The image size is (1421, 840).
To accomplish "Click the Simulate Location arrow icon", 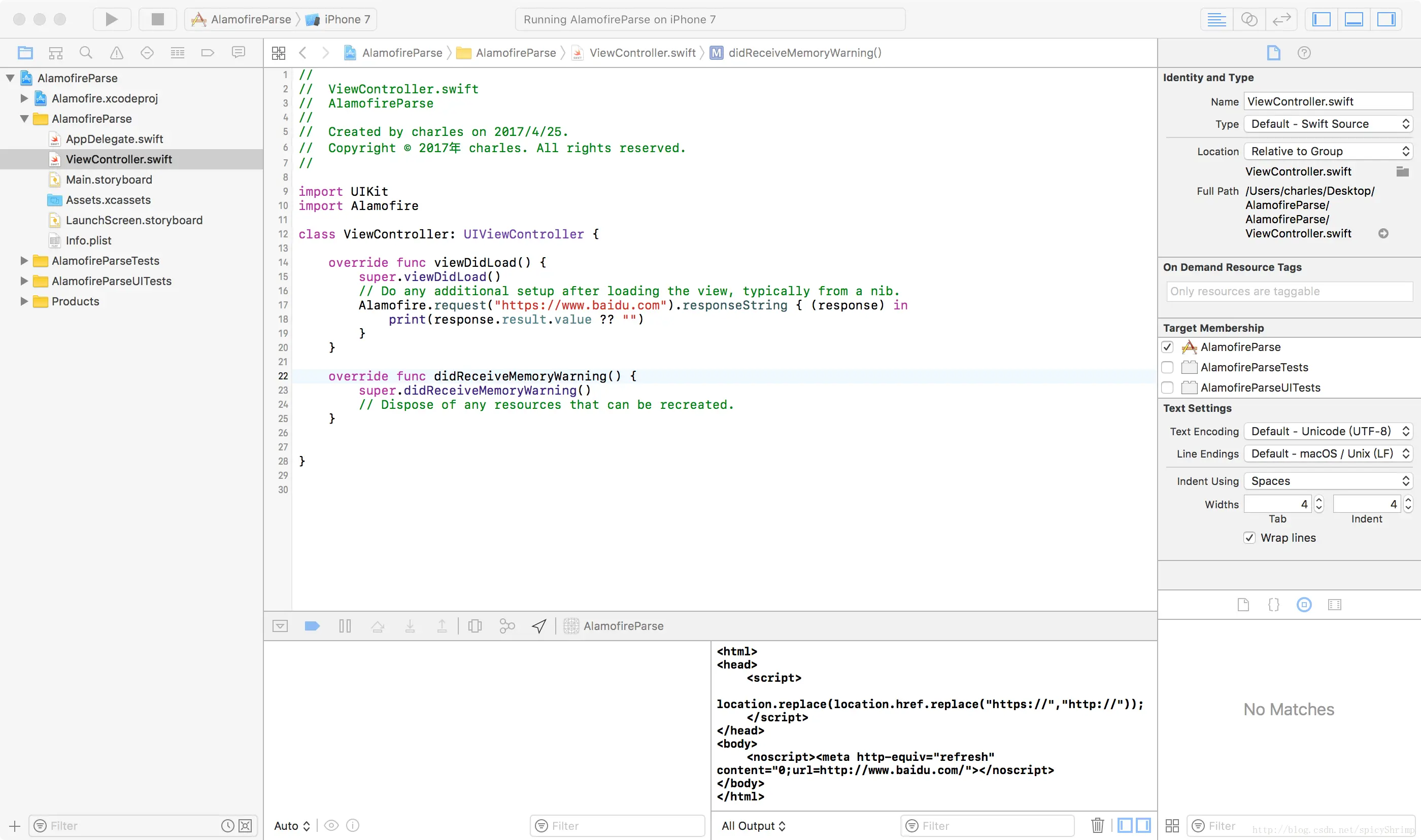I will click(539, 626).
